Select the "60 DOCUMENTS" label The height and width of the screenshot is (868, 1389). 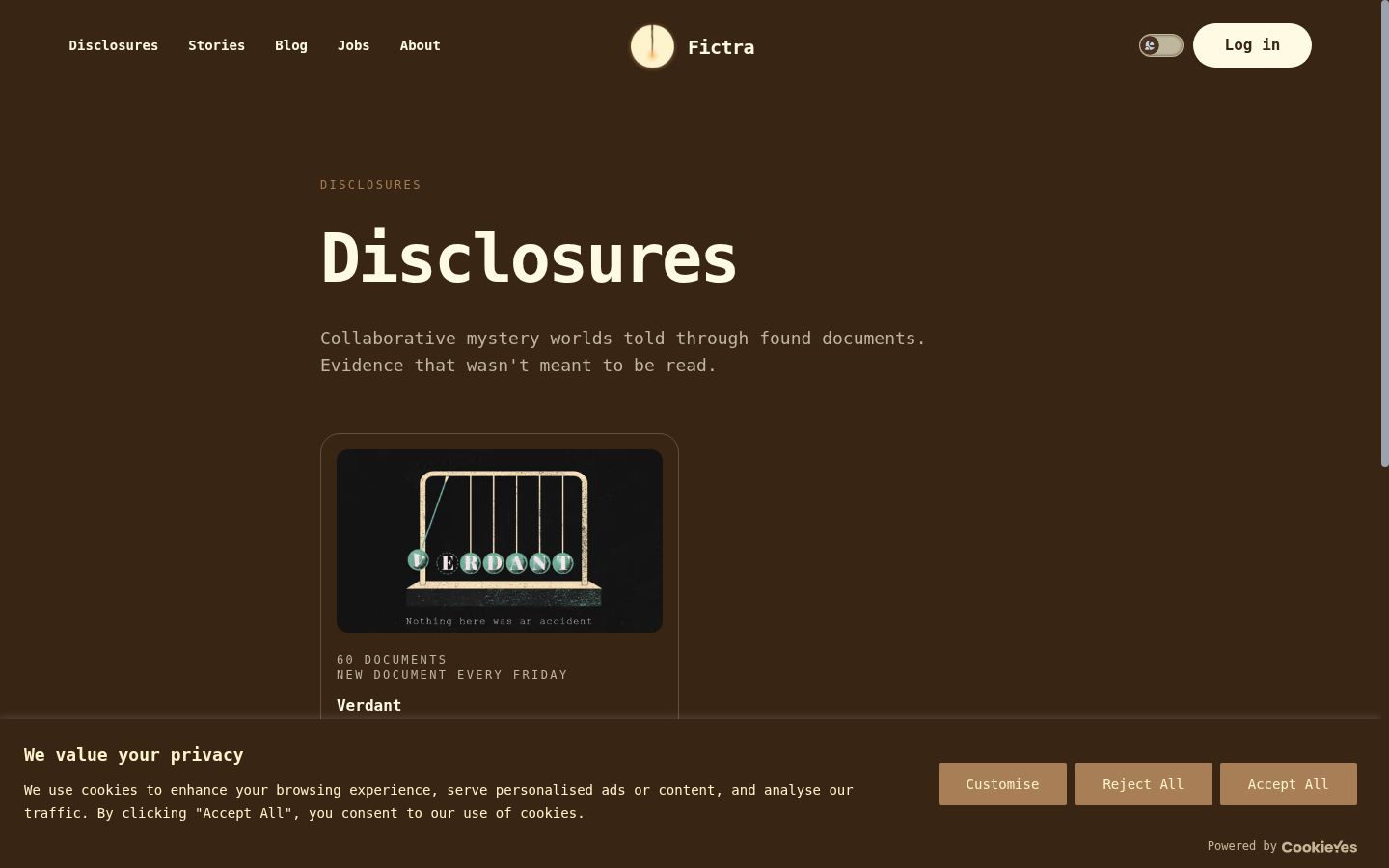(392, 660)
